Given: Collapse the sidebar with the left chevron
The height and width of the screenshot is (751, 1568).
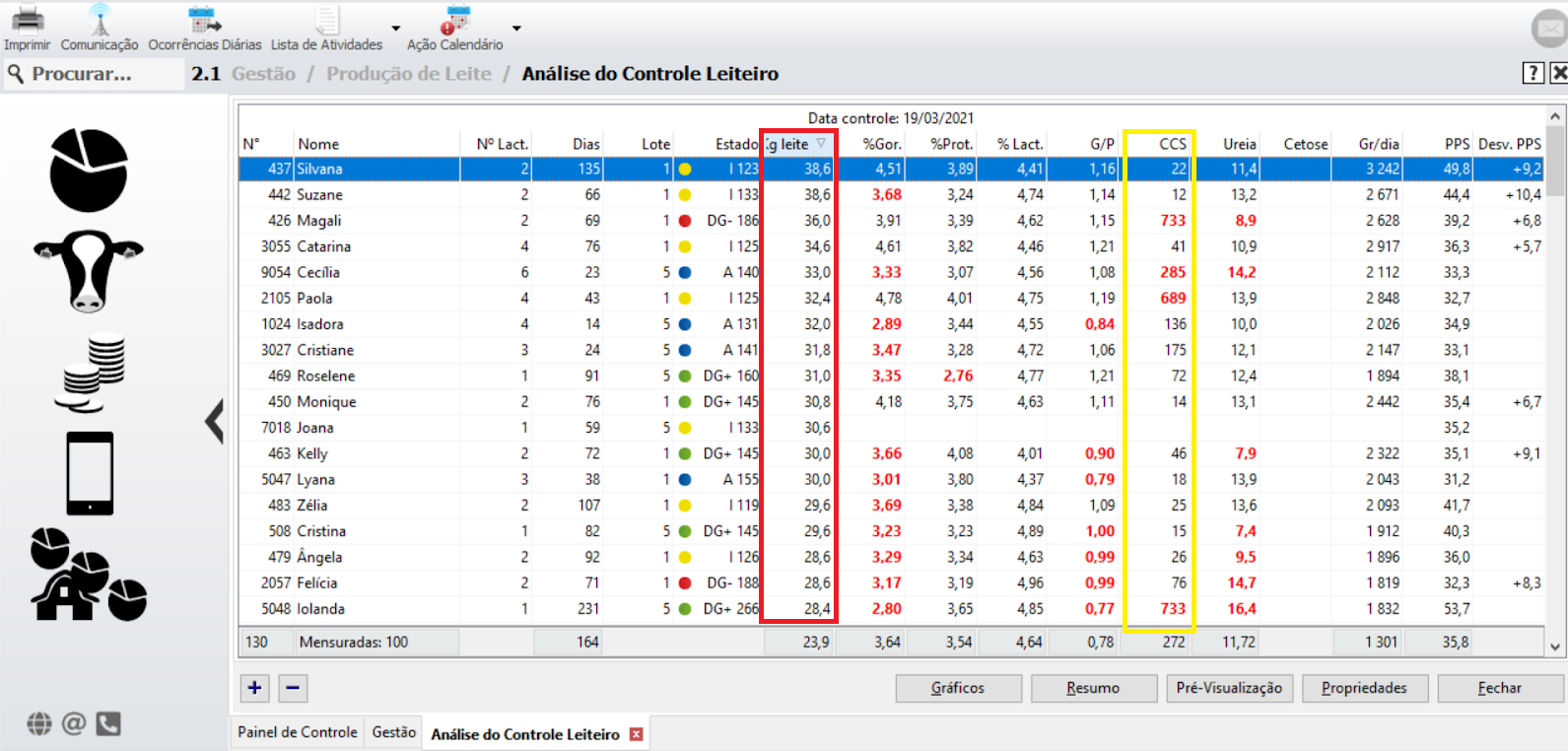Looking at the screenshot, I should pos(214,421).
